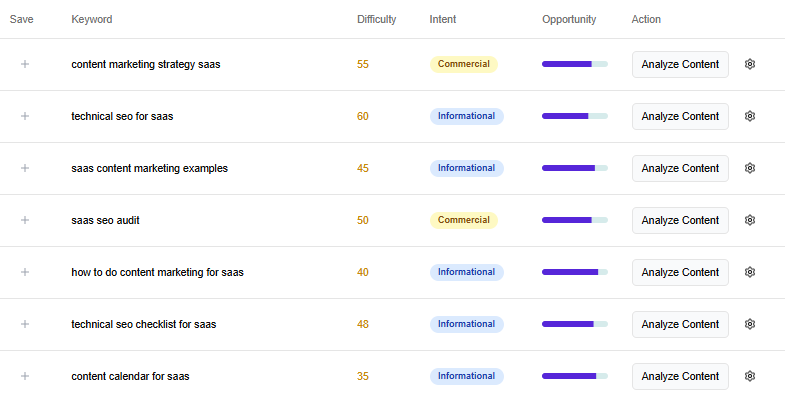Click the Intent column header

[x=443, y=20]
